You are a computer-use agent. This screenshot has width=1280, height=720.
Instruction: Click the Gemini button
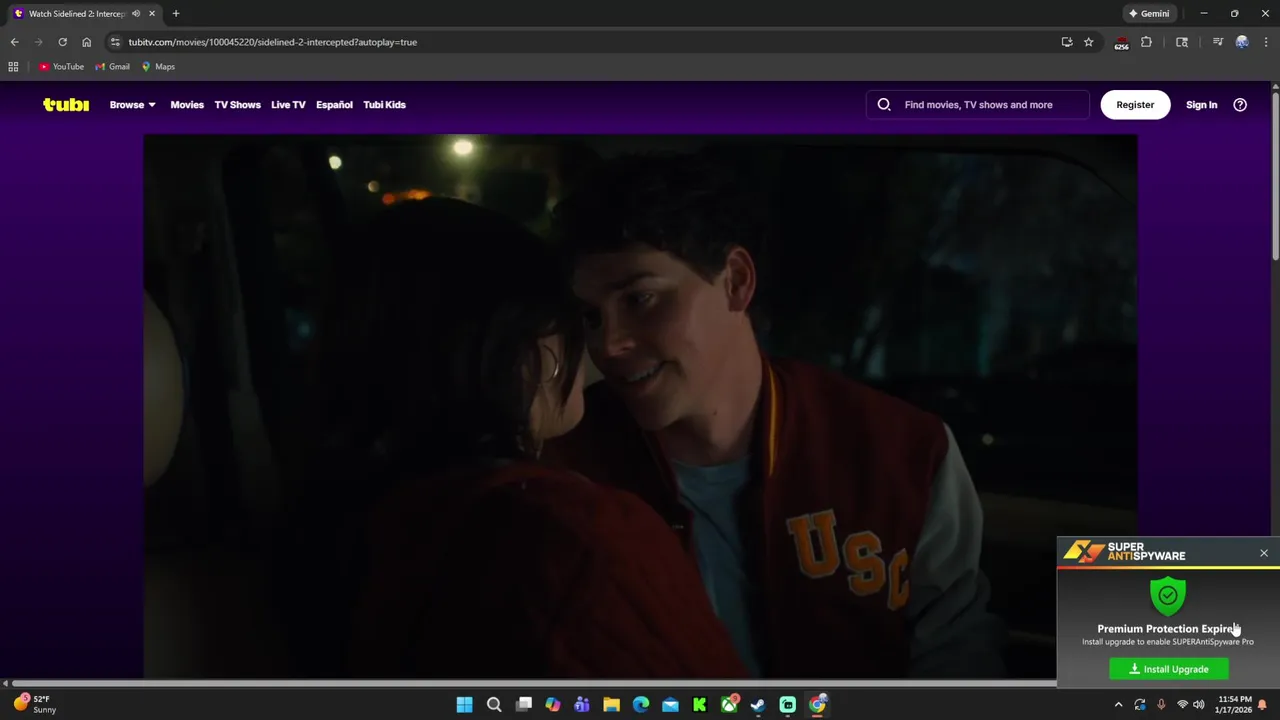(1149, 14)
